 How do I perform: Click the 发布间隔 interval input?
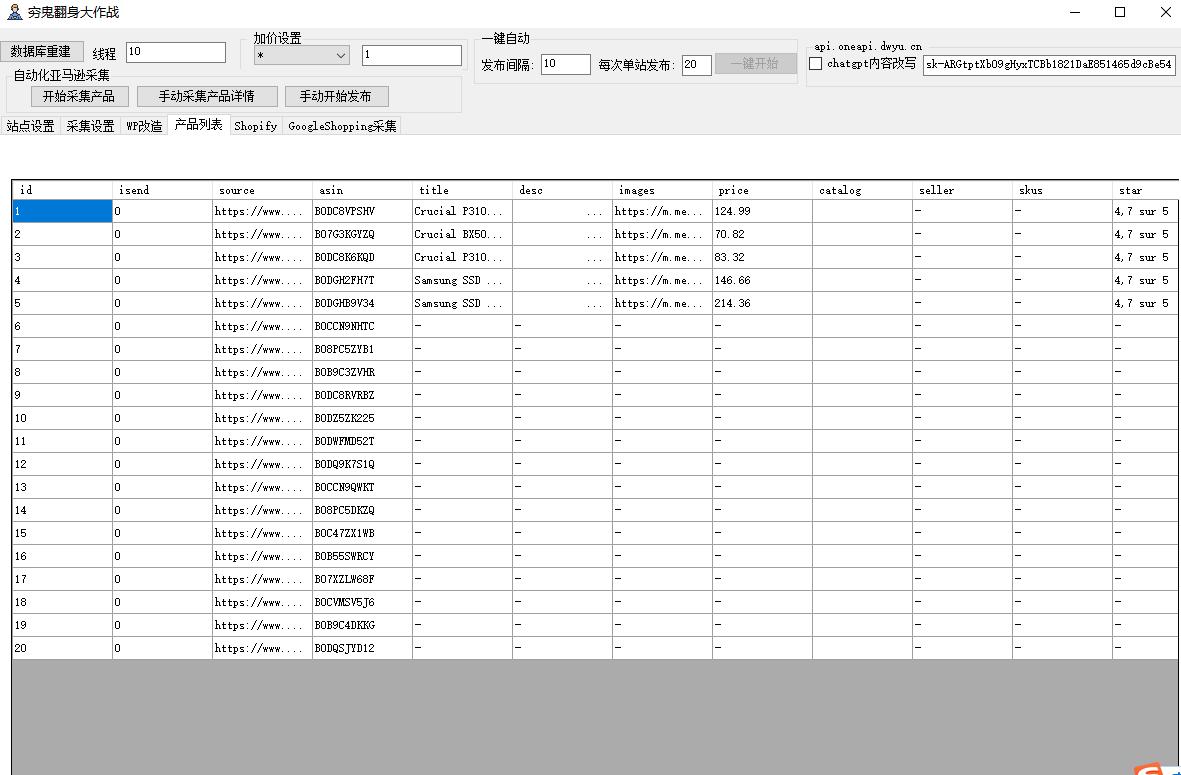pyautogui.click(x=565, y=63)
